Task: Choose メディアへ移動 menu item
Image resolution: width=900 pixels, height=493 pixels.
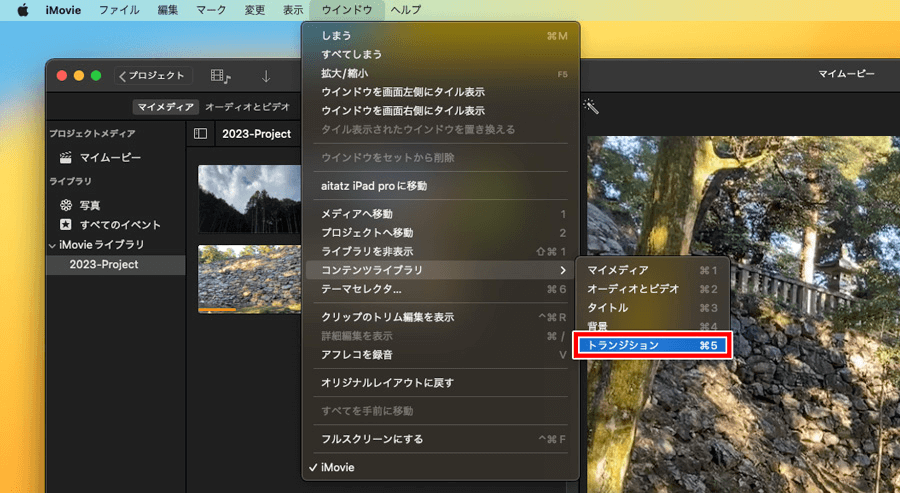Action: [441, 214]
